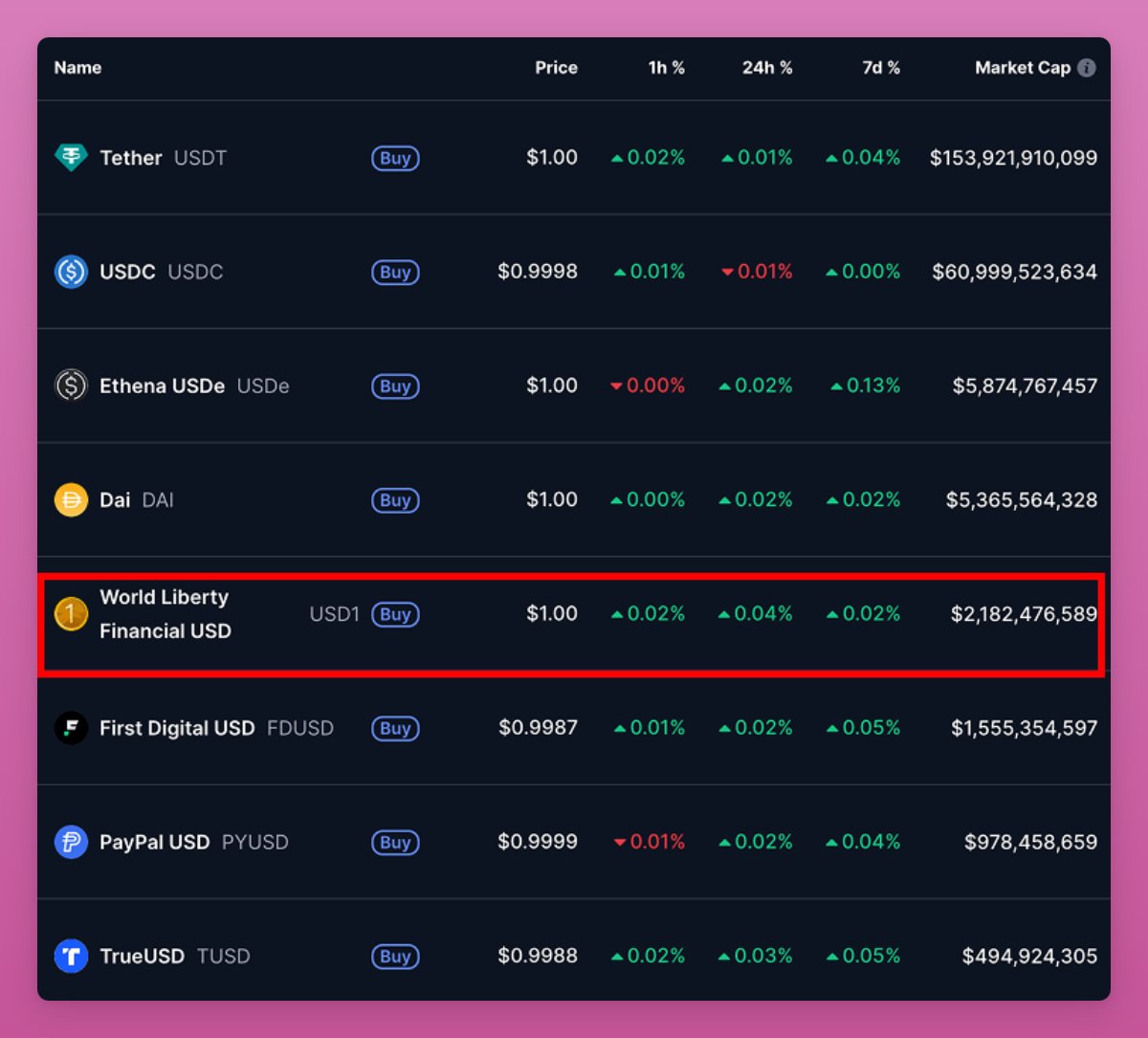Click the Dai coin logo icon
The image size is (1148, 1038).
point(71,499)
